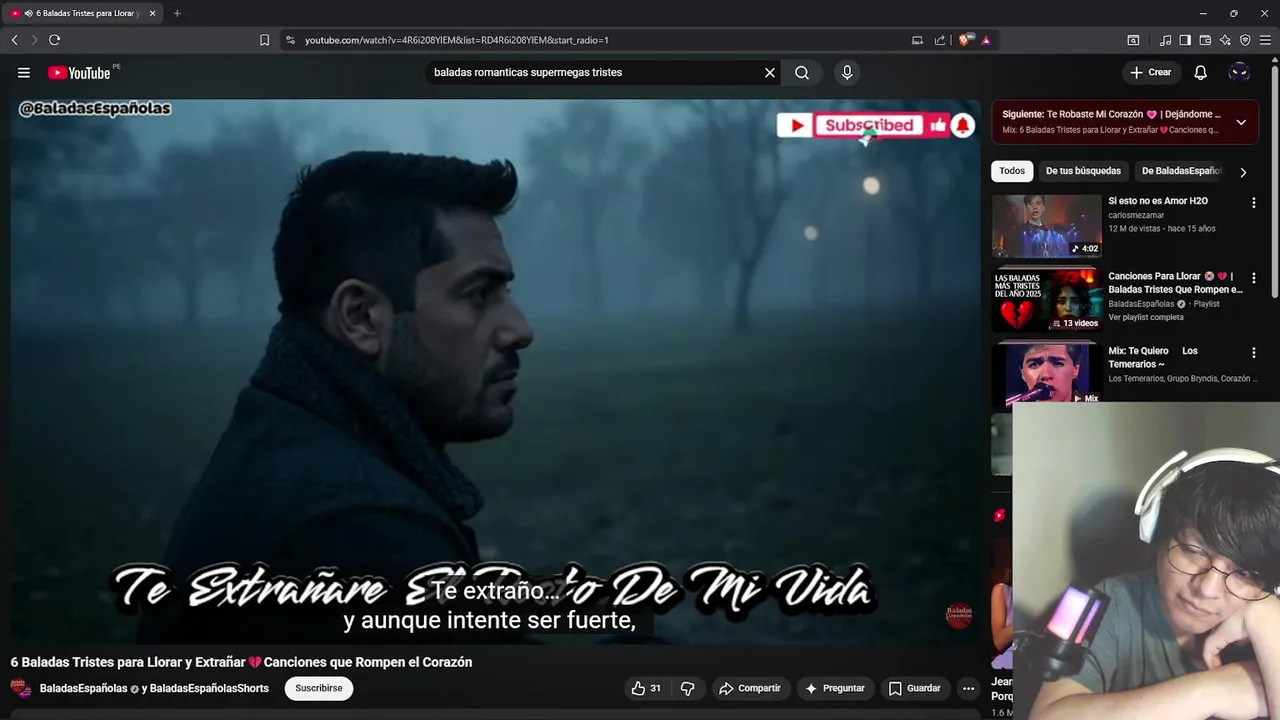Open Brave Shields lion icon
Image resolution: width=1280 pixels, height=720 pixels.
point(966,40)
